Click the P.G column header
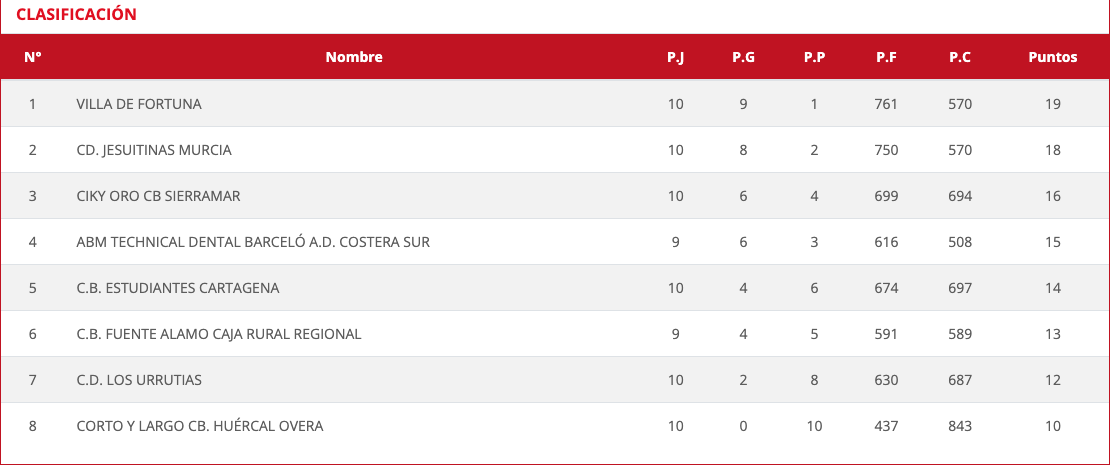 coord(743,57)
